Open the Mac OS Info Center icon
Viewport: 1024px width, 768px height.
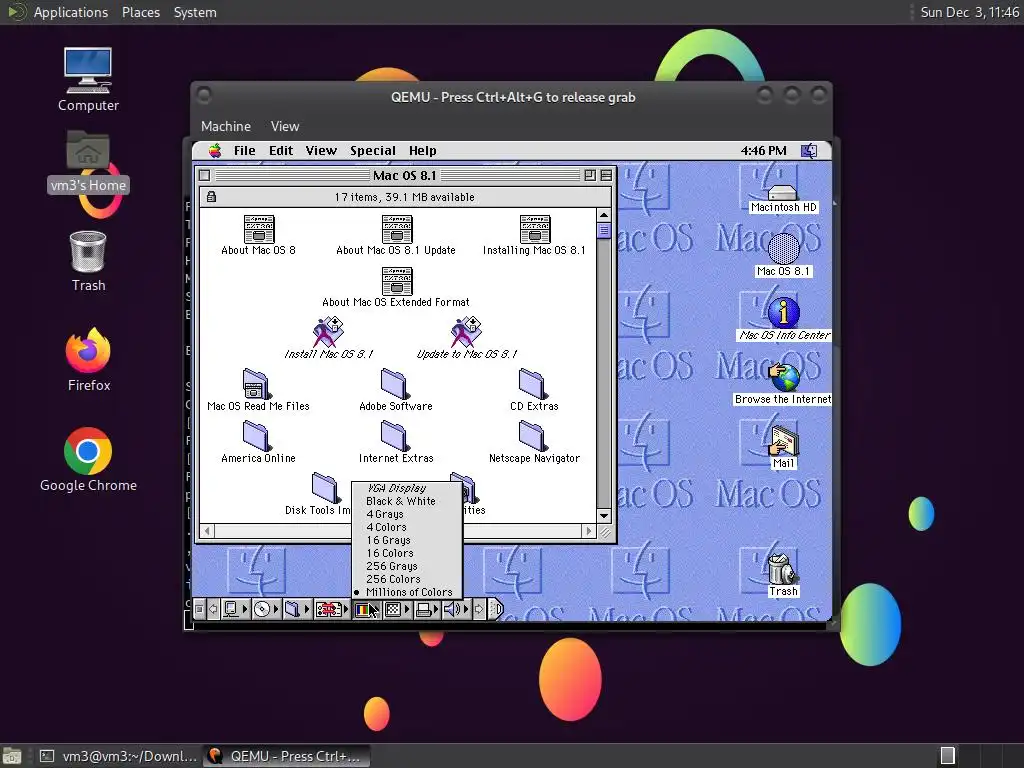point(784,312)
